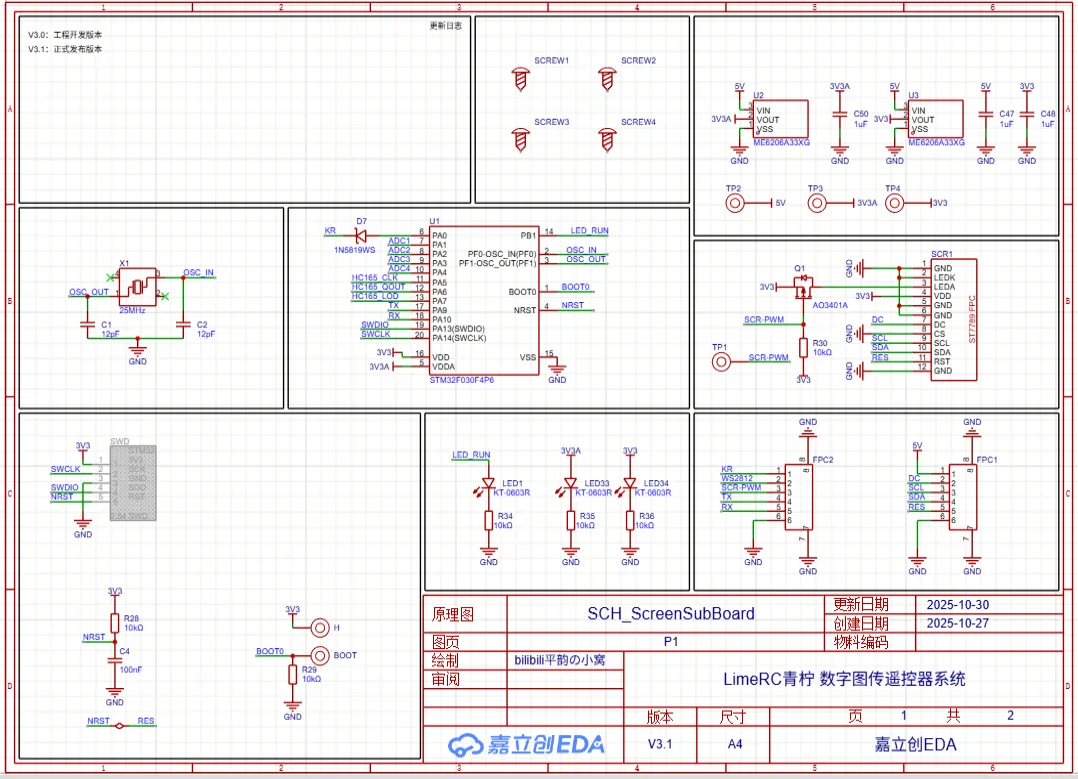
Task: Select the TP3 test point for 3V3A
Action: click(x=817, y=203)
